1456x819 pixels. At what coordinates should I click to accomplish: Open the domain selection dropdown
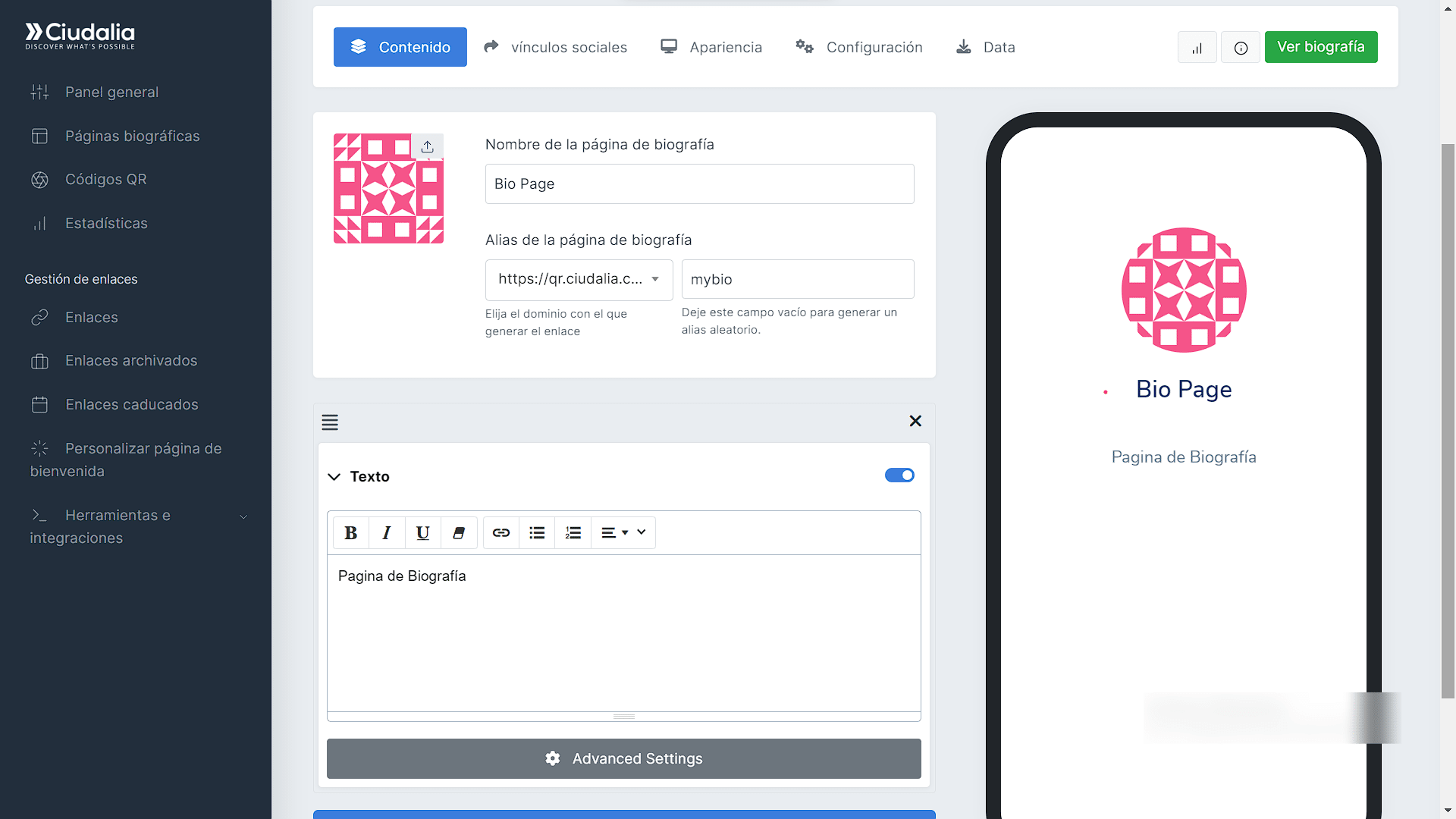pyautogui.click(x=579, y=279)
